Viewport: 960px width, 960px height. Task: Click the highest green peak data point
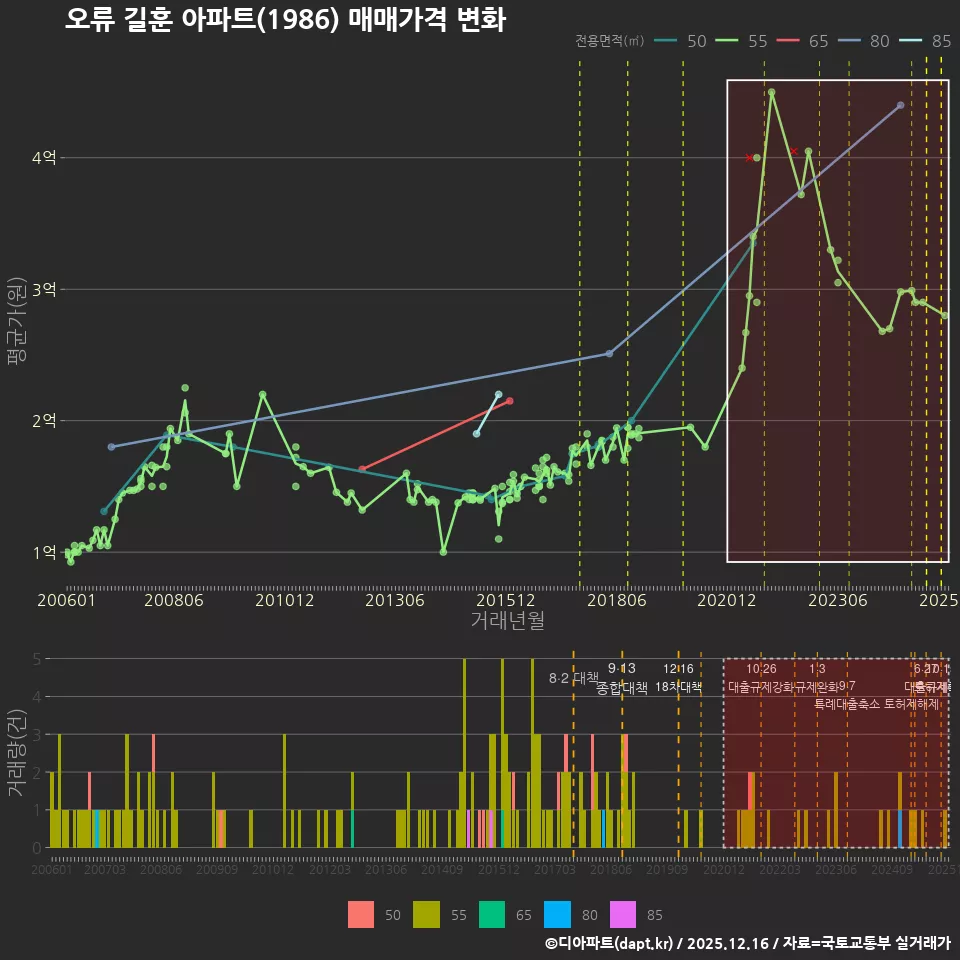coord(771,92)
